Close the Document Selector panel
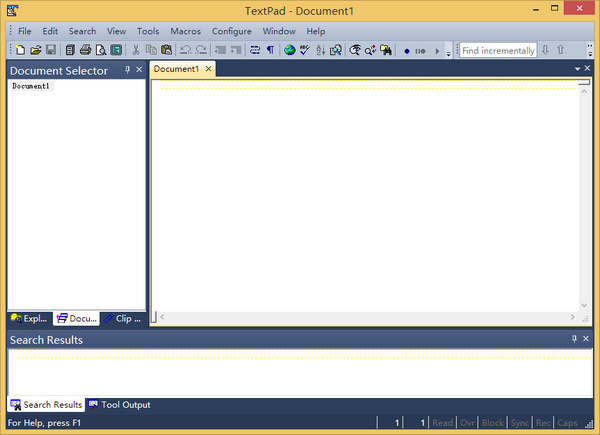 tap(139, 70)
